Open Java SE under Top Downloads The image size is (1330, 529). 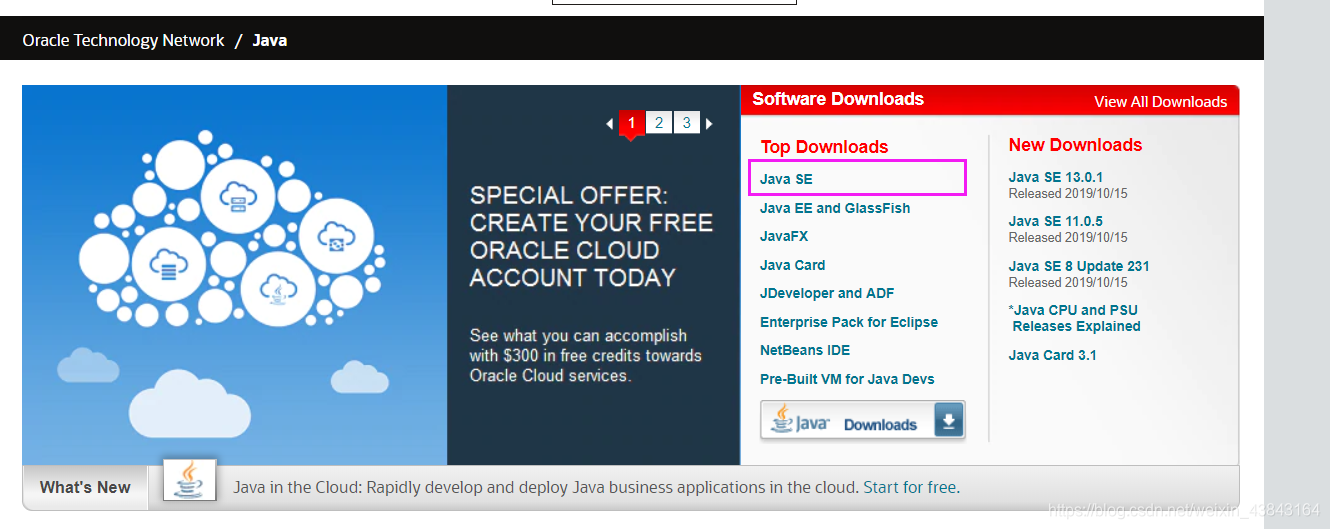786,179
